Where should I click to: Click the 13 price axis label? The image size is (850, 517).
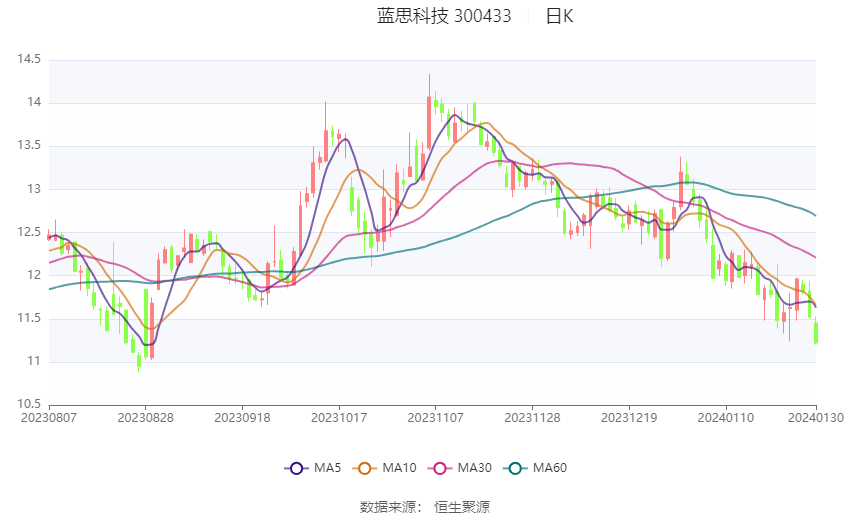[x=34, y=189]
